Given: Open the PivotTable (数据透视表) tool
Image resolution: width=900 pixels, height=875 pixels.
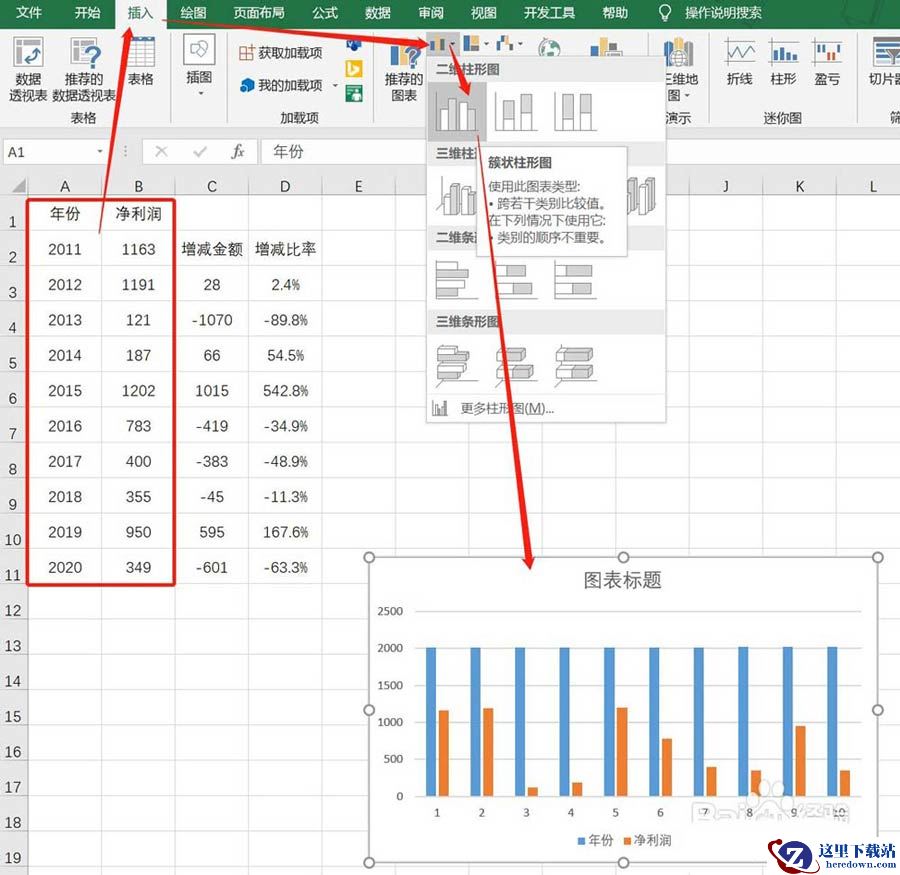Looking at the screenshot, I should pyautogui.click(x=28, y=69).
